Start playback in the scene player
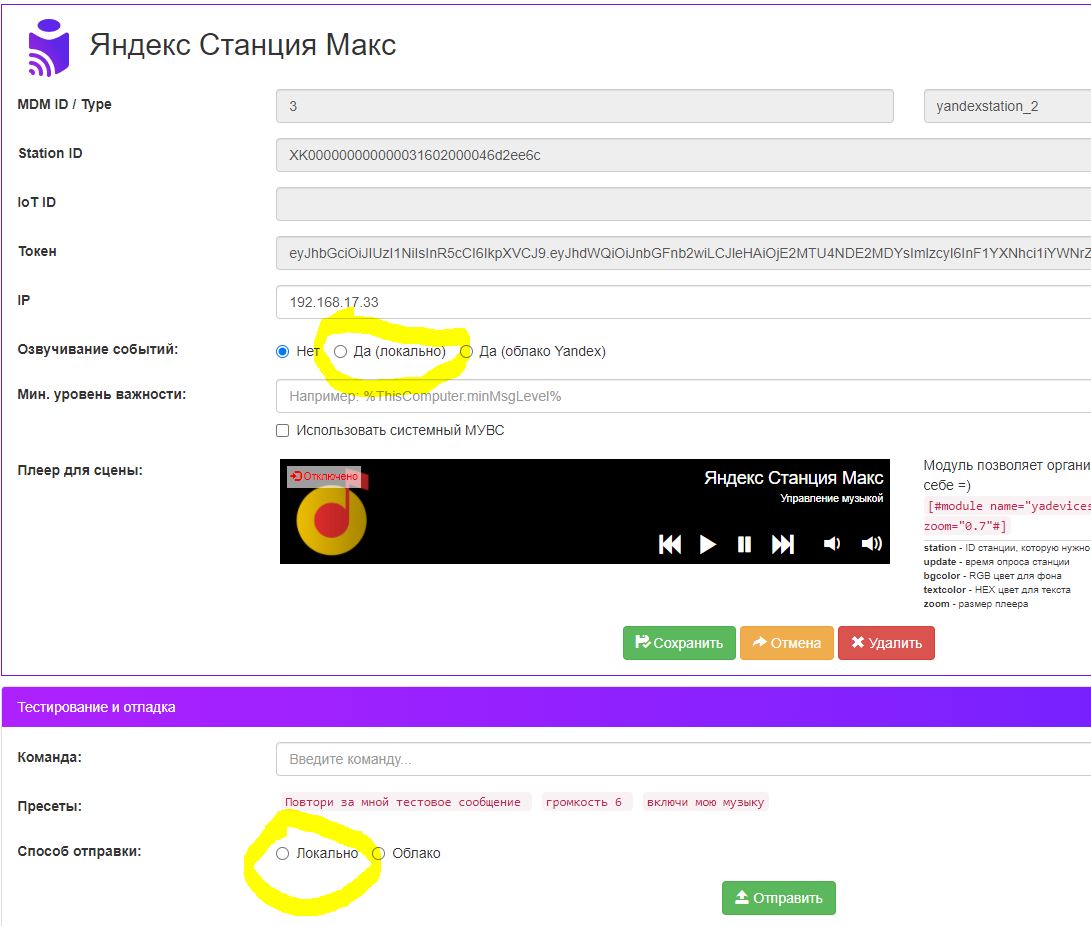The width and height of the screenshot is (1091, 926). 708,544
